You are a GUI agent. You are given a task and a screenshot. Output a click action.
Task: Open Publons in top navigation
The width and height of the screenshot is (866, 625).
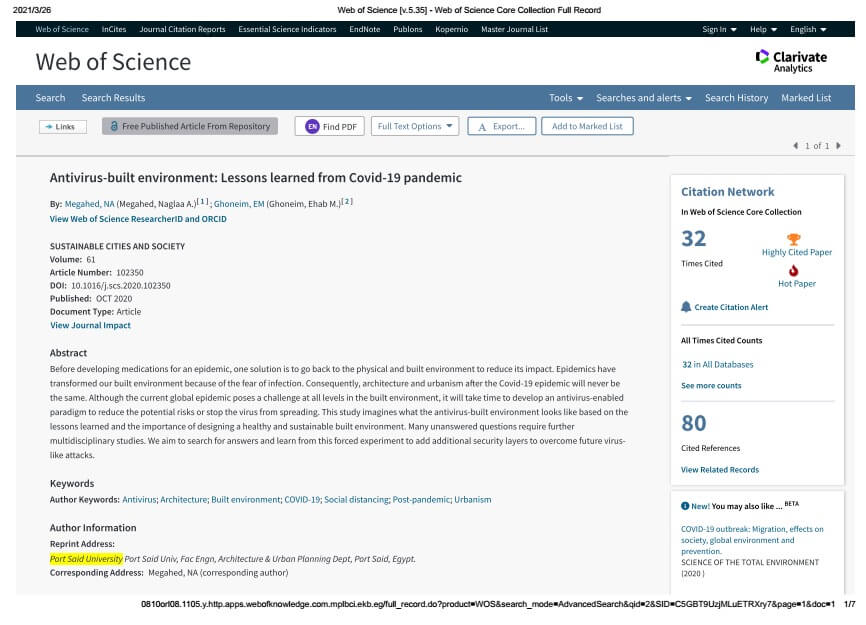click(408, 29)
